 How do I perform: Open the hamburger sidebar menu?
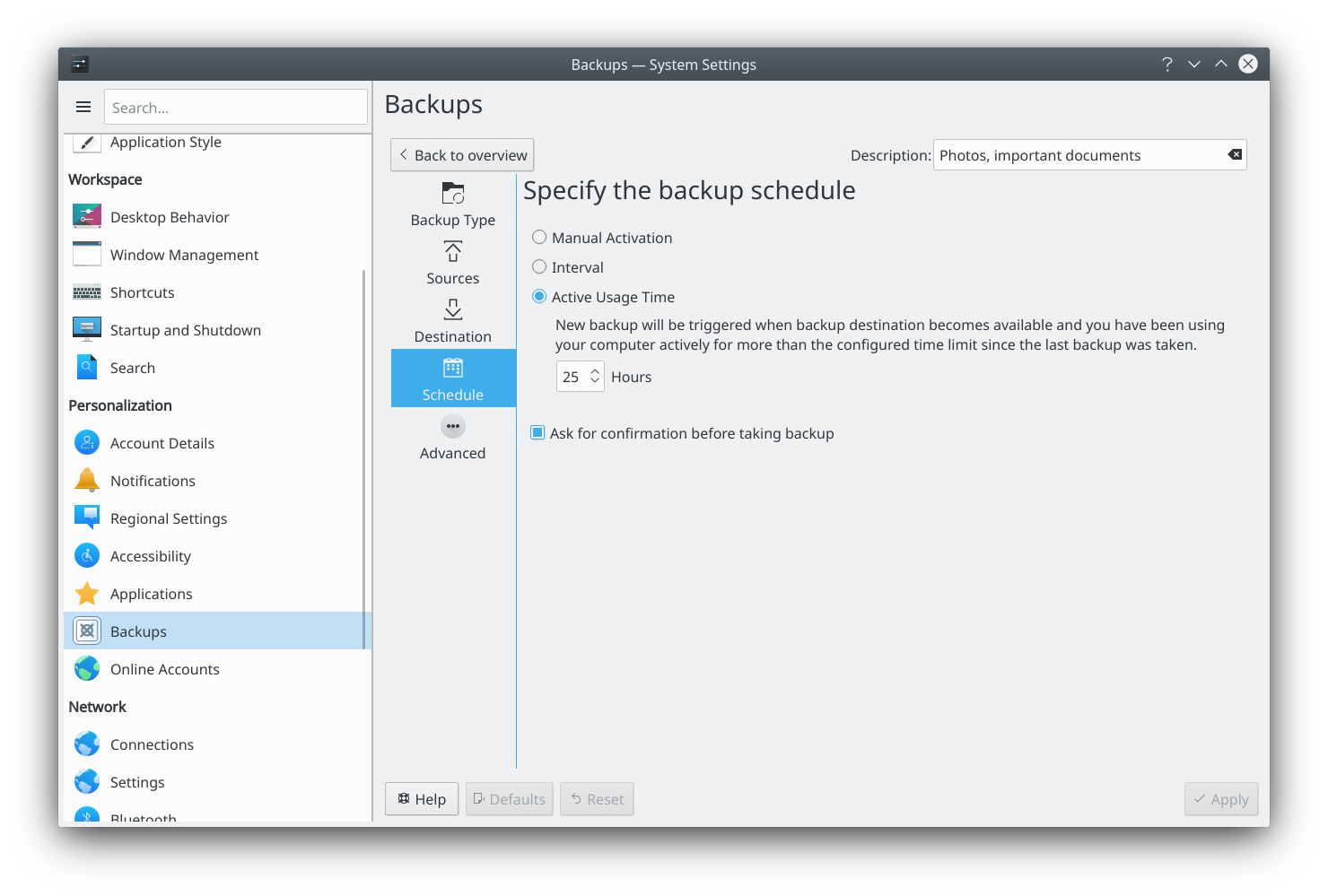click(x=83, y=108)
